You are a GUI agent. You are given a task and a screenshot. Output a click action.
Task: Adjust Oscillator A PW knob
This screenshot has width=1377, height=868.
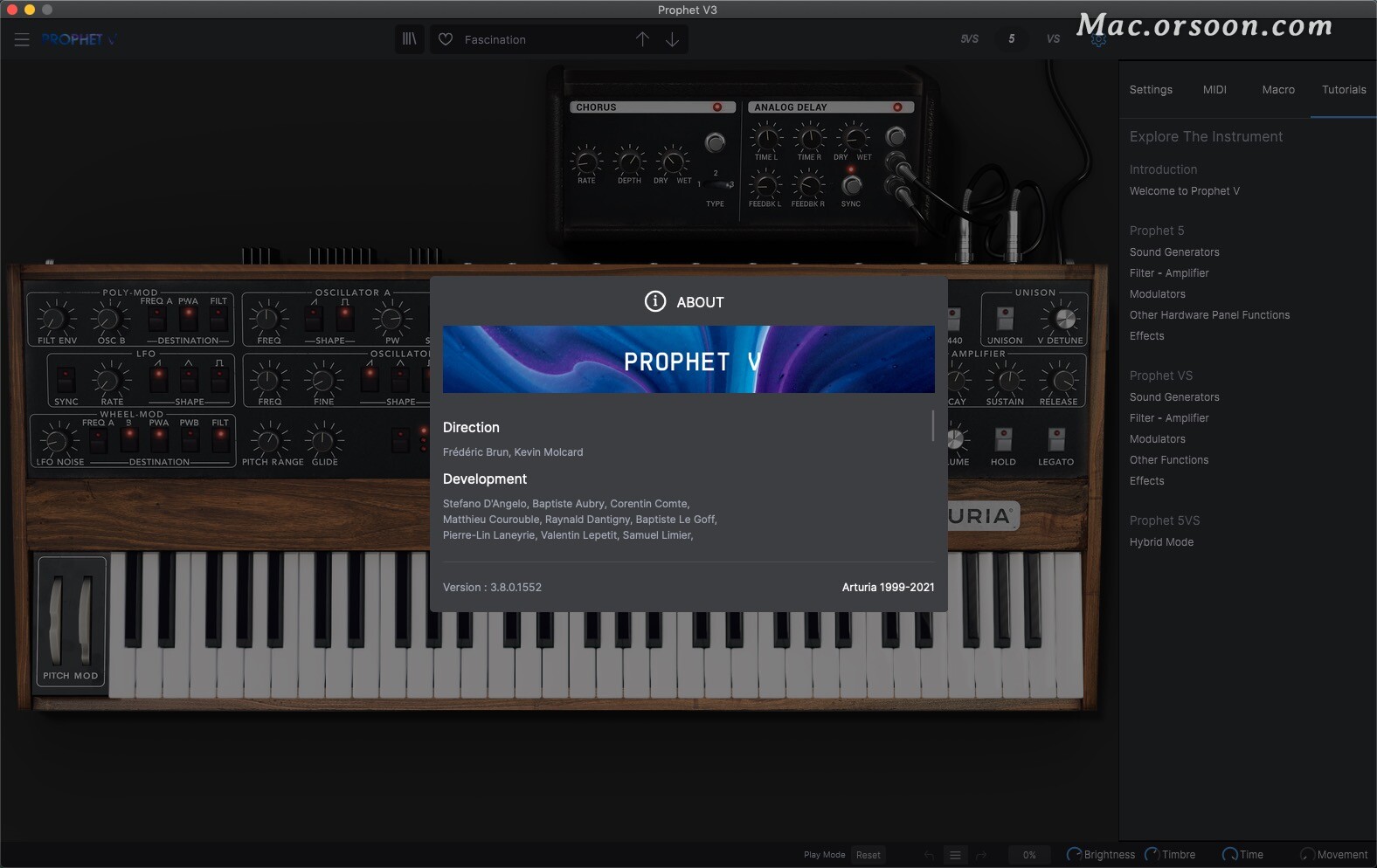pyautogui.click(x=392, y=319)
